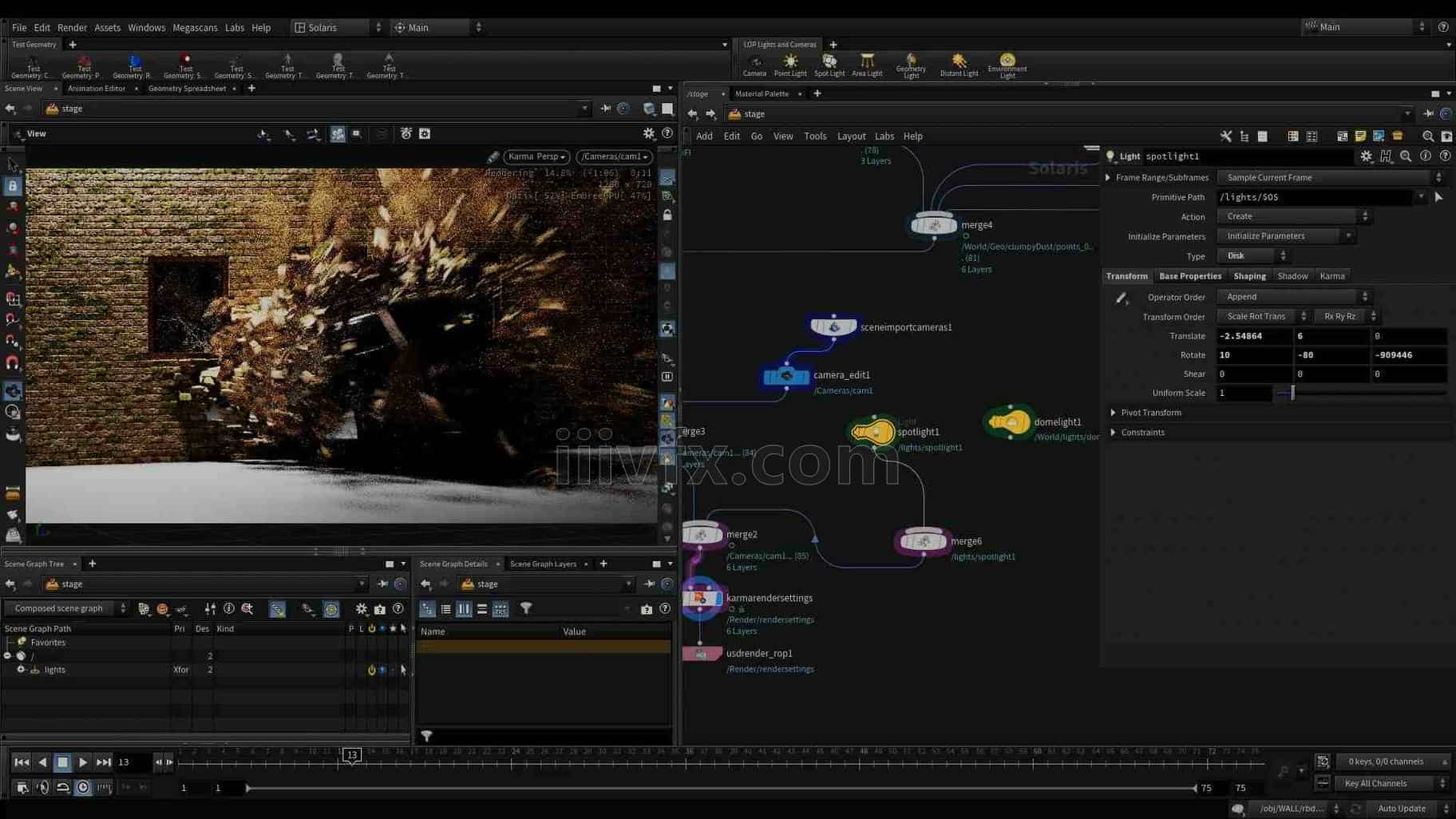Add an Environment Light from the shelf
Image resolution: width=1456 pixels, height=819 pixels.
pos(1007,65)
